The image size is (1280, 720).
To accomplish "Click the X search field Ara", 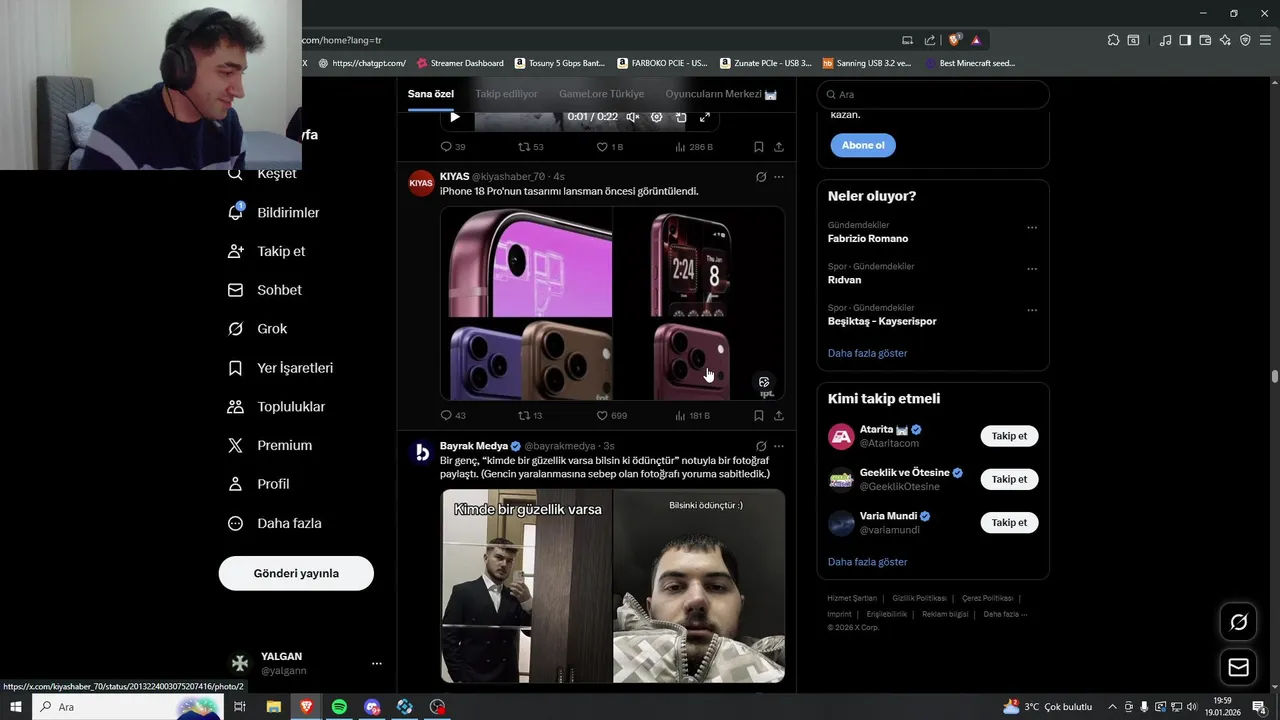I will coord(933,94).
